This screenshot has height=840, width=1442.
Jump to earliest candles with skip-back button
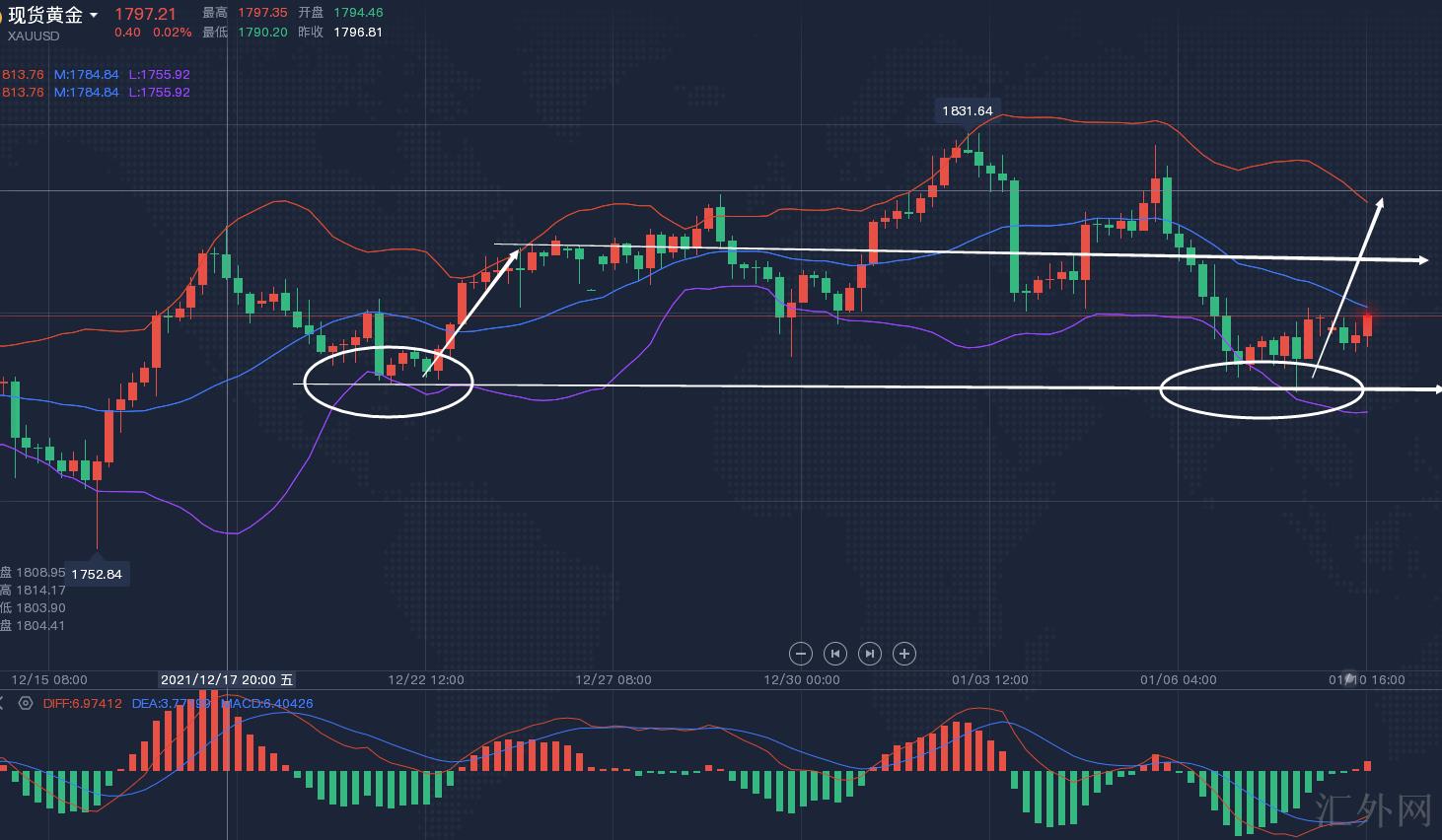pos(835,653)
